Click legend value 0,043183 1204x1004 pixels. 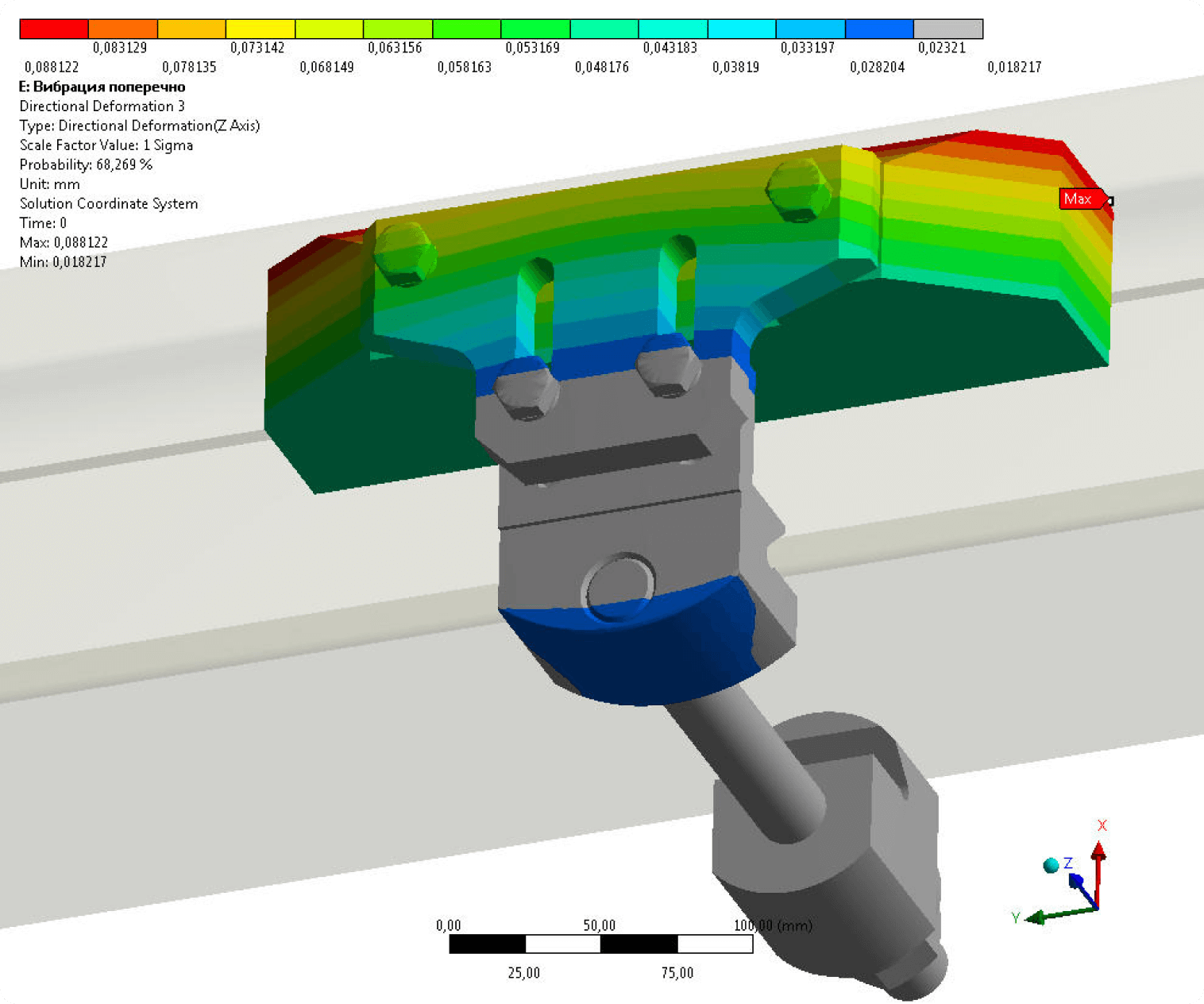click(670, 48)
